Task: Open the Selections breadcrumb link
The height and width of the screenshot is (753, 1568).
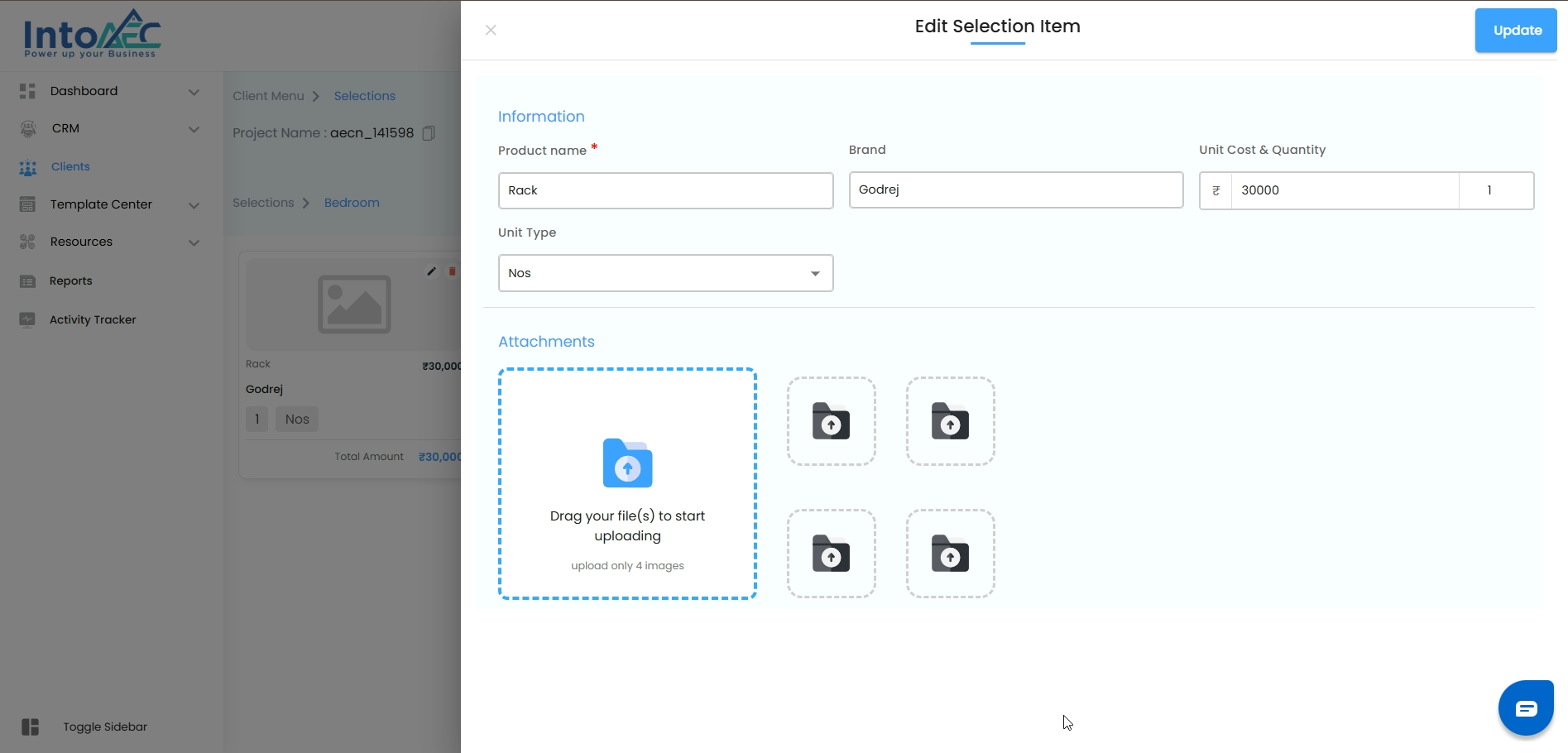Action: [365, 96]
